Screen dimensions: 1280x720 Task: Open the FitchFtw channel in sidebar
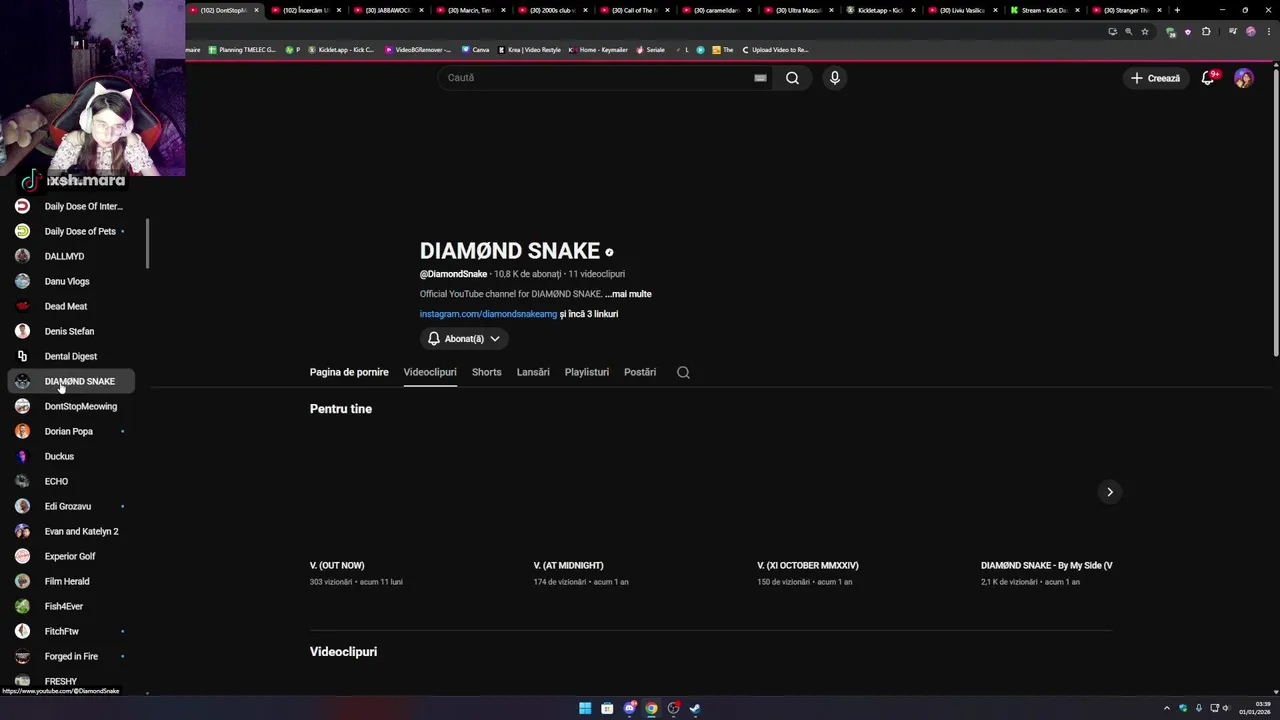pos(70,631)
